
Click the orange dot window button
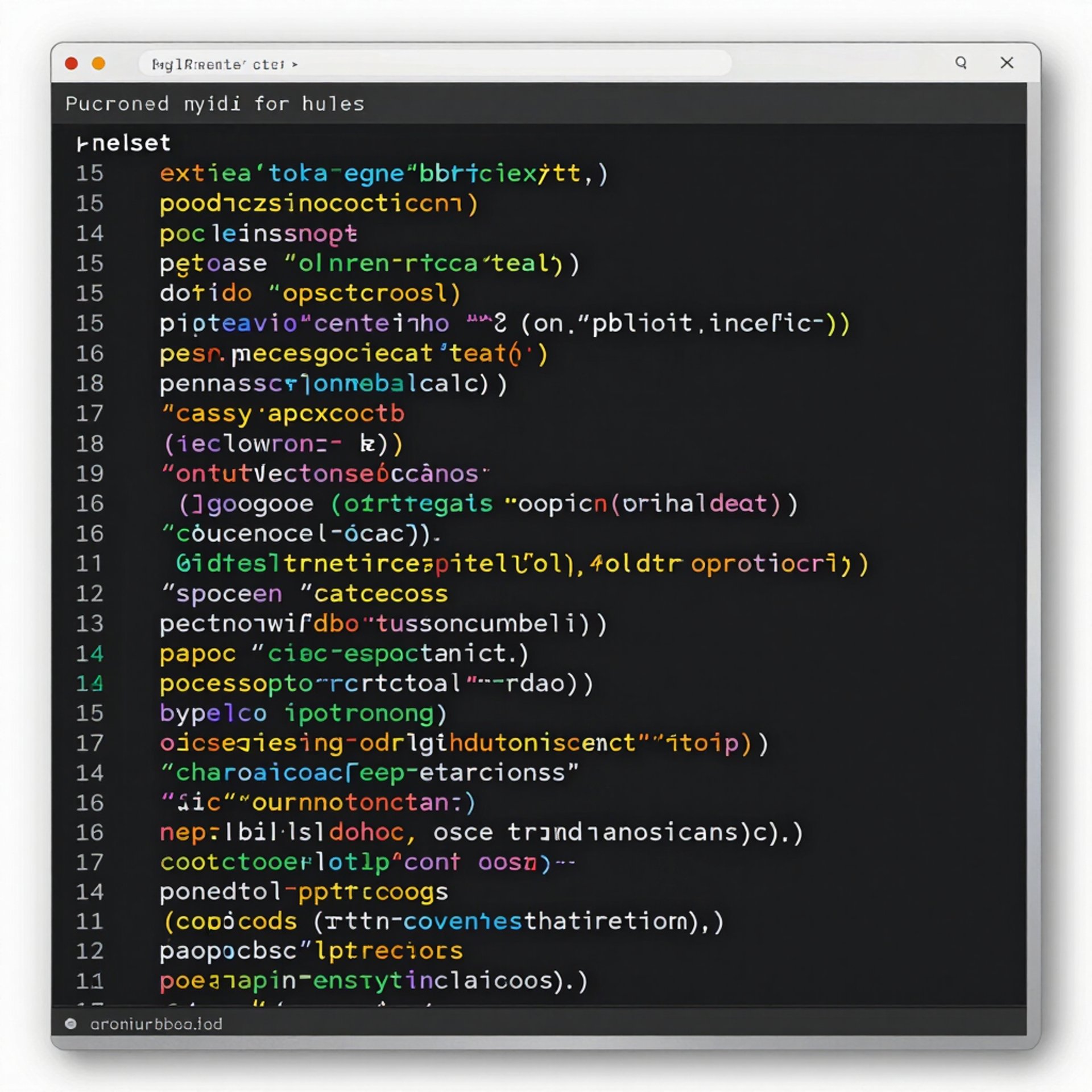(x=98, y=64)
